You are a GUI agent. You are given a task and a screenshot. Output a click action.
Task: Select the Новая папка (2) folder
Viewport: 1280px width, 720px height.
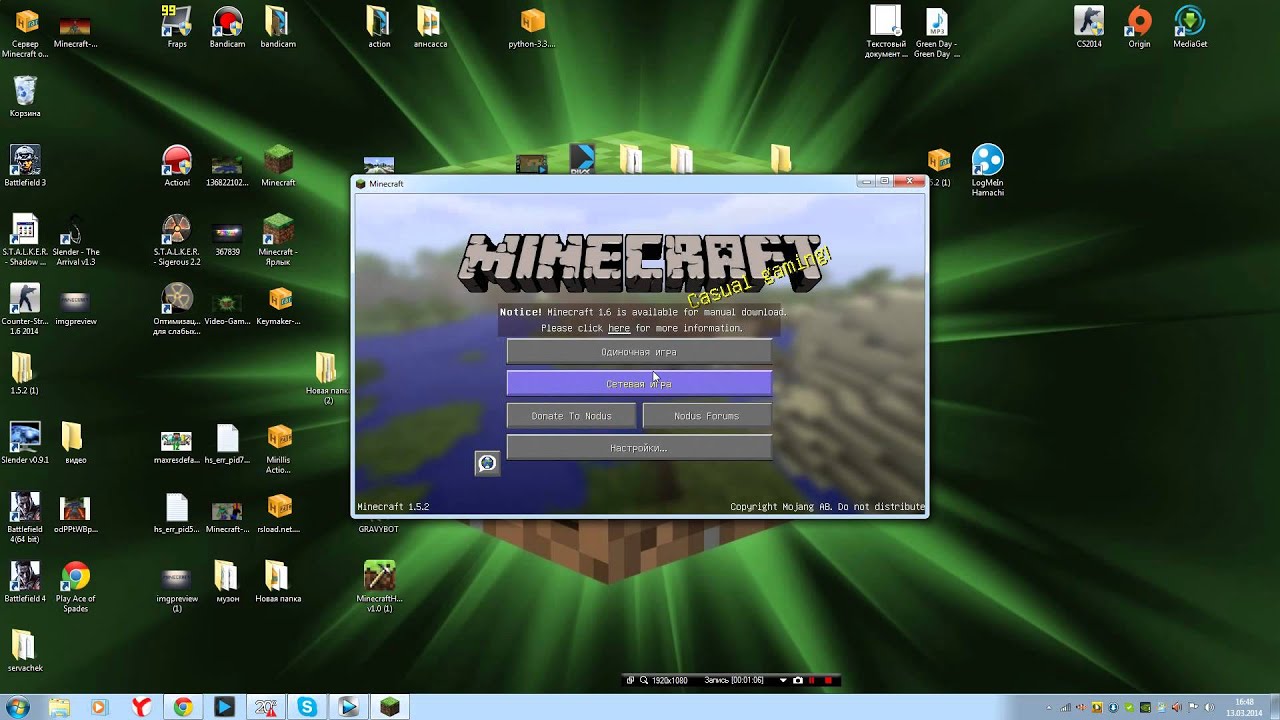[327, 377]
